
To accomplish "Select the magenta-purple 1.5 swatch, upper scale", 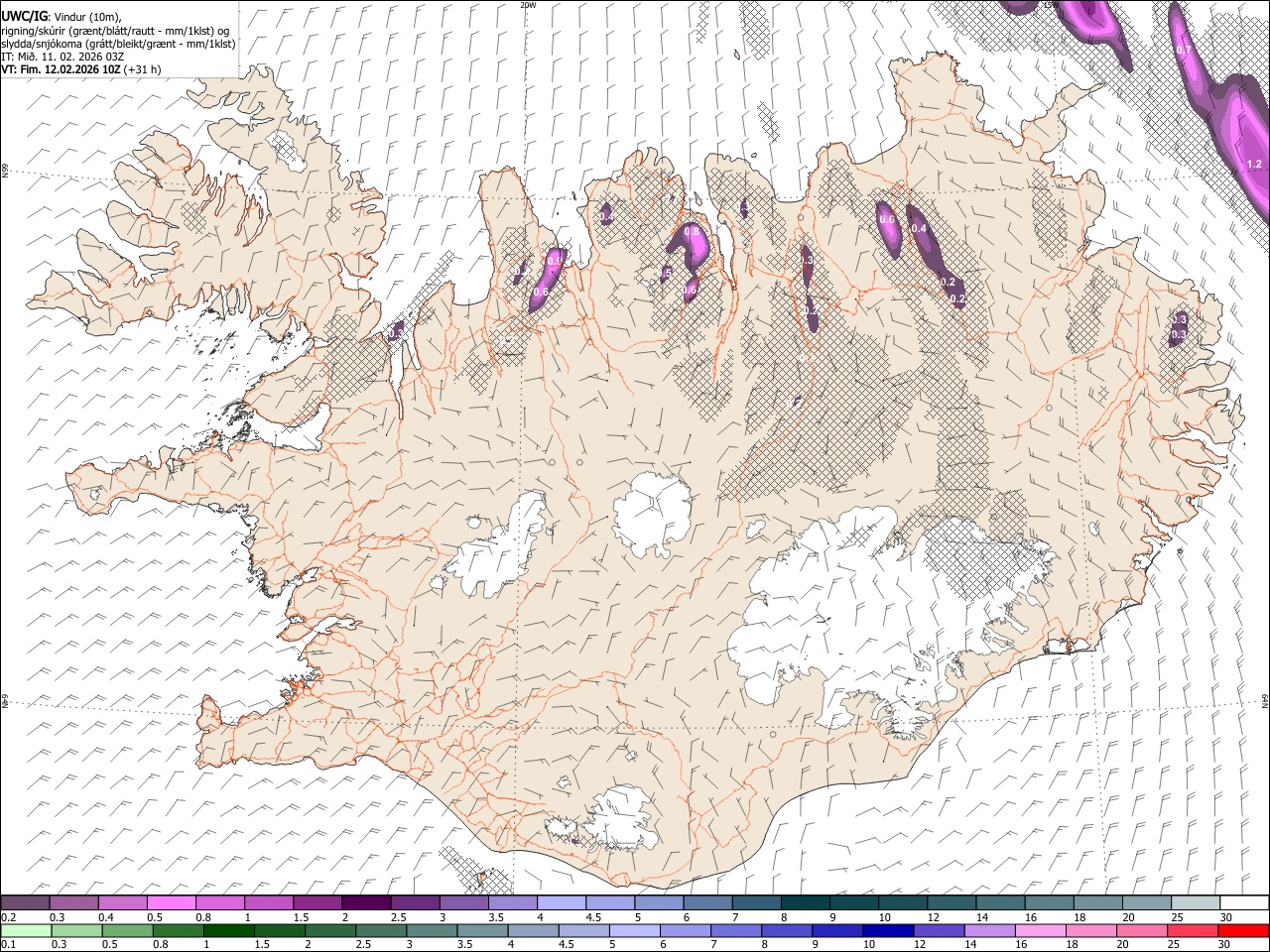I will click(317, 902).
